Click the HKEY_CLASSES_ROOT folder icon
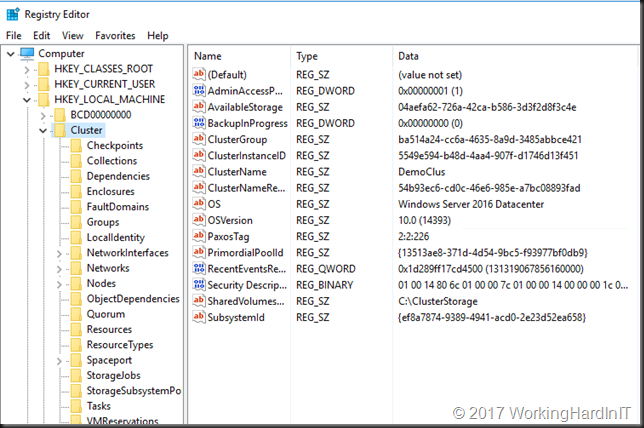The width and height of the screenshot is (644, 428). click(44, 69)
